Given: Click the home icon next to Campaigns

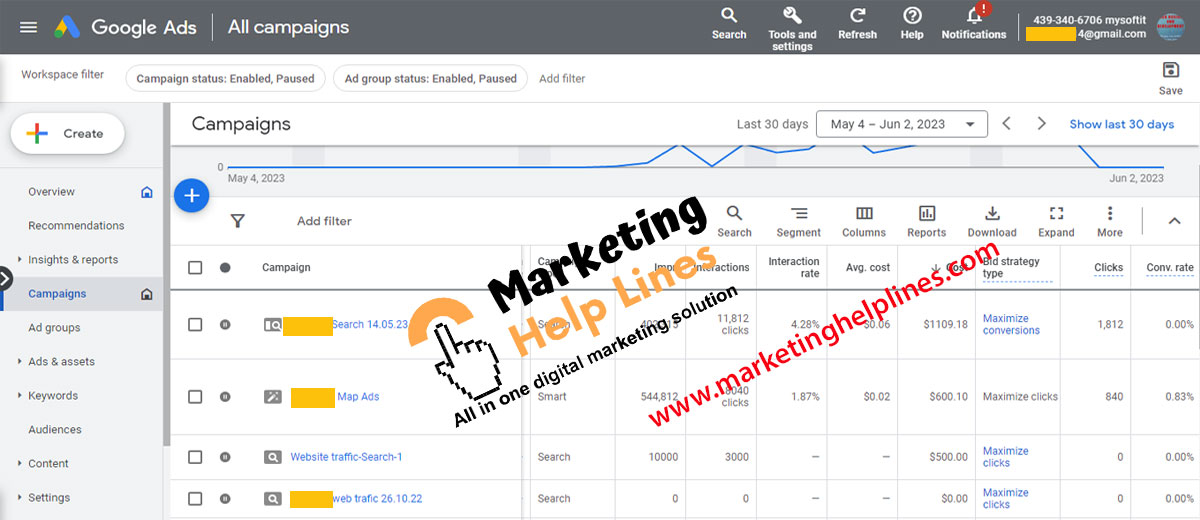Looking at the screenshot, I should pos(147,294).
